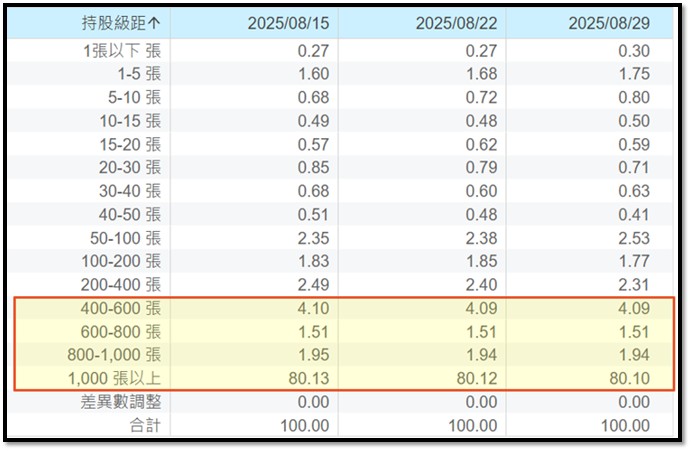Click the 2.35 value in 50-100 張 row
691x451 pixels.
pyautogui.click(x=313, y=239)
